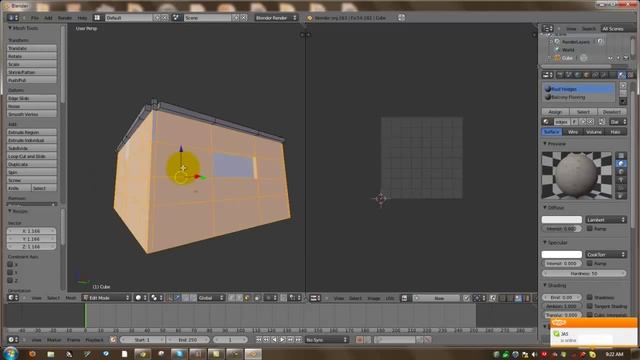Image resolution: width=640 pixels, height=360 pixels.
Task: Click the Diffuse color swatch
Action: (x=562, y=220)
